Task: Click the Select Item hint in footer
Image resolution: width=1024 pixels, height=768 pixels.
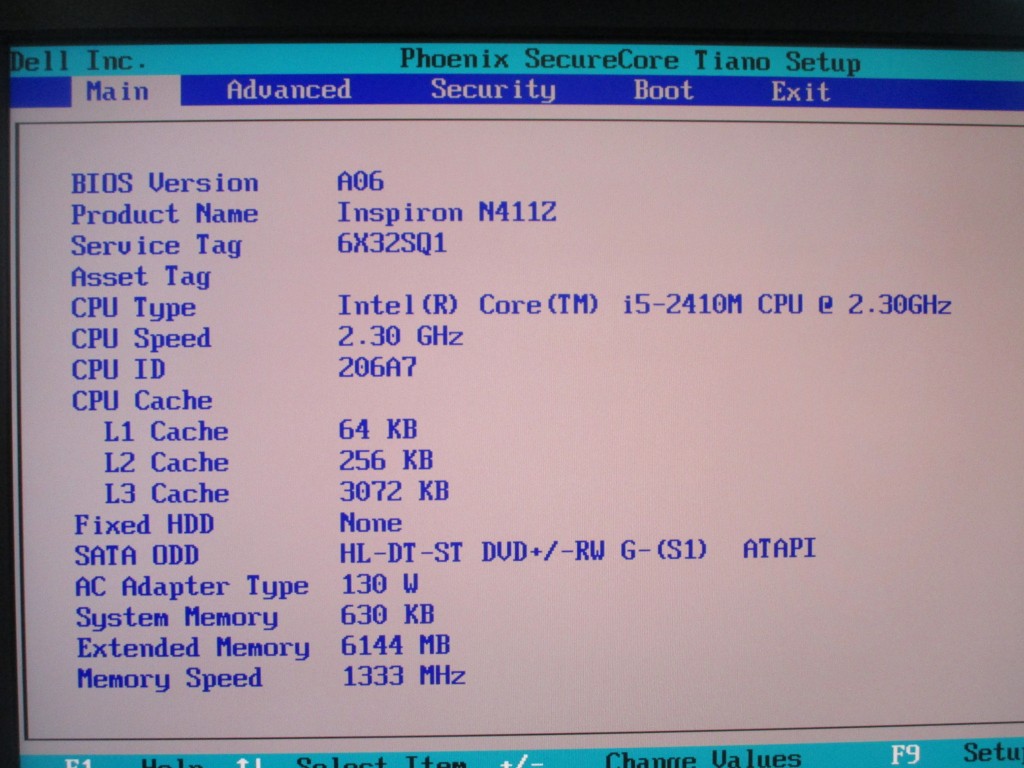Action: (381, 762)
